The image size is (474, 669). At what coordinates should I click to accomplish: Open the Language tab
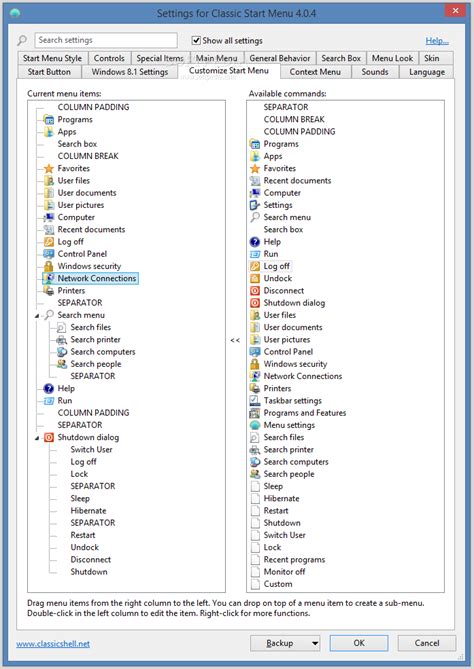(427, 72)
